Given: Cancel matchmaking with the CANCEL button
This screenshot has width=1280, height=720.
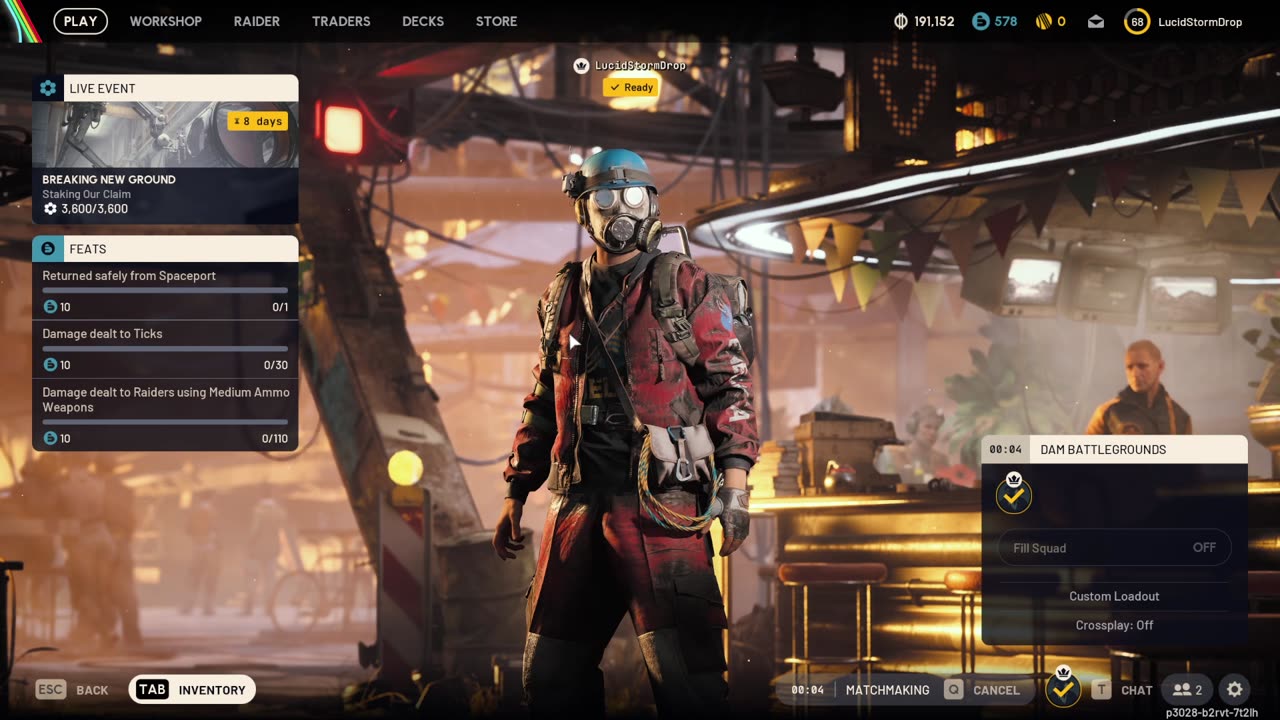Looking at the screenshot, I should click(981, 690).
